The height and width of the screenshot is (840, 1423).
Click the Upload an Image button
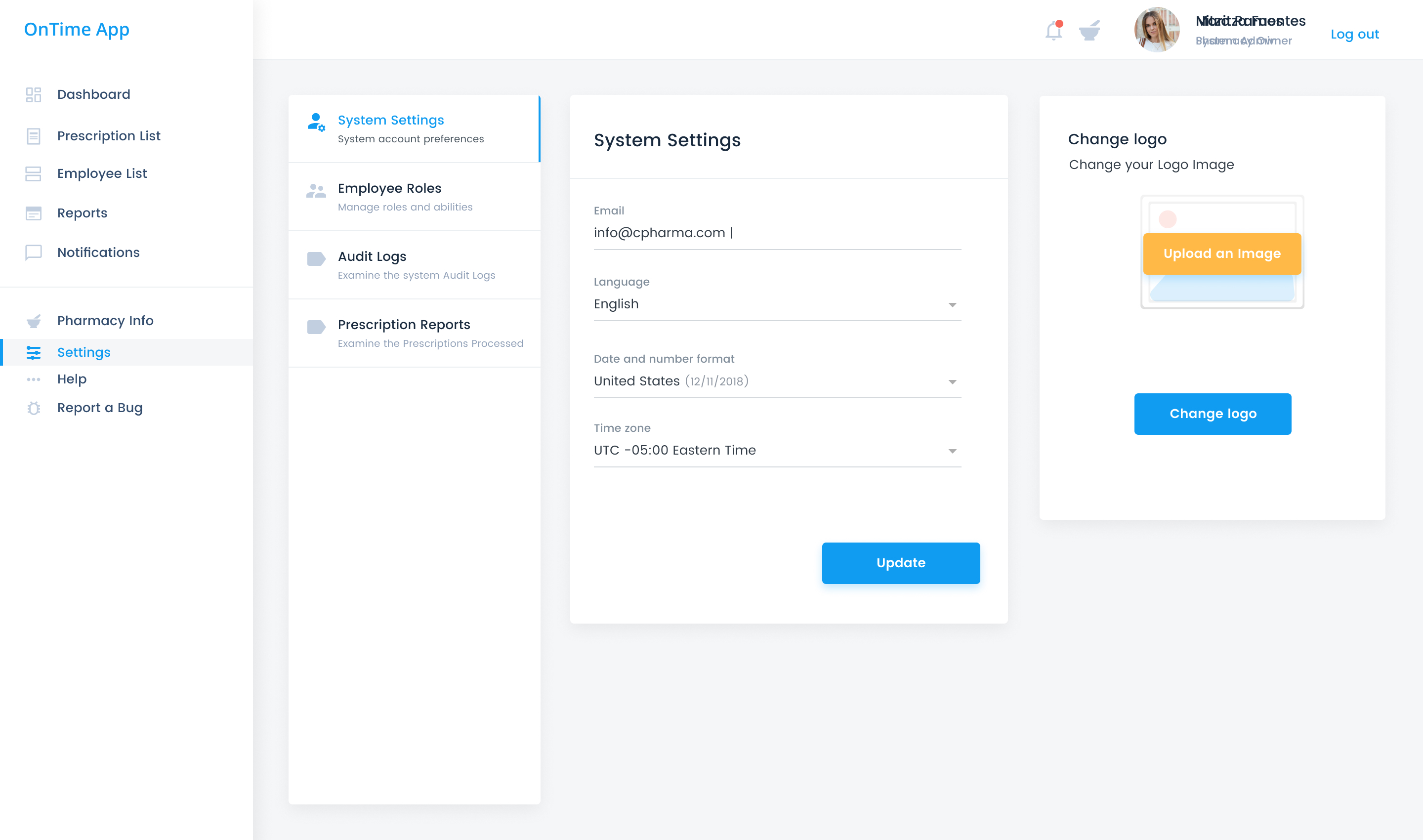tap(1222, 253)
